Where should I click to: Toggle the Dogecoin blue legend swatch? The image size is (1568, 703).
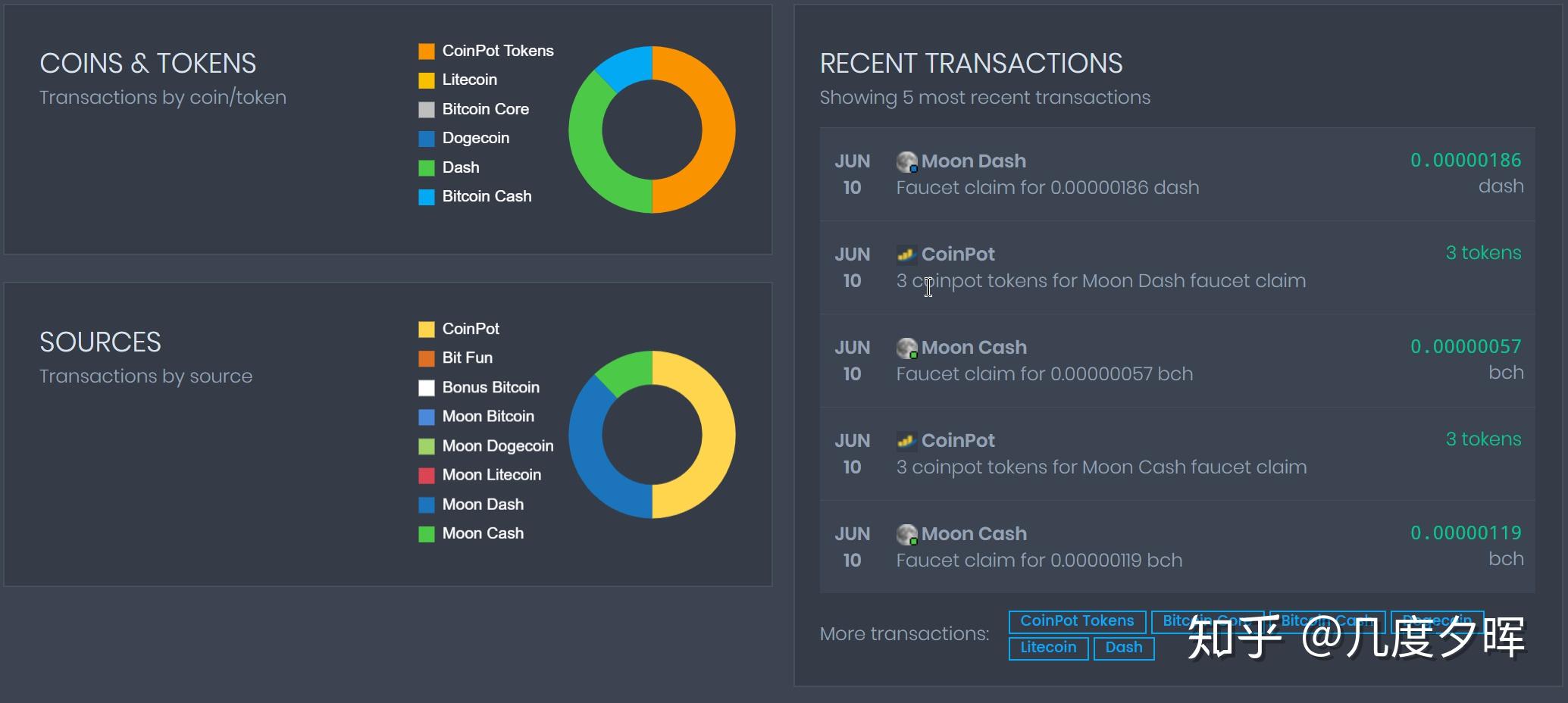pyautogui.click(x=427, y=139)
